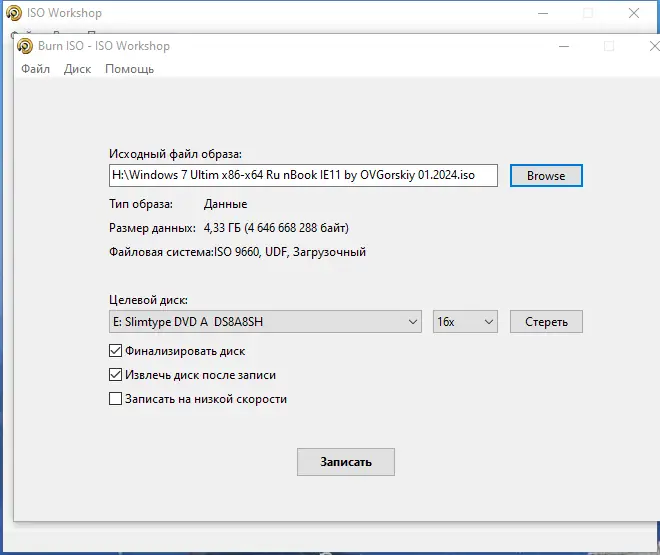Click Burn ISO window title icon
Image resolution: width=660 pixels, height=555 pixels.
pos(25,46)
